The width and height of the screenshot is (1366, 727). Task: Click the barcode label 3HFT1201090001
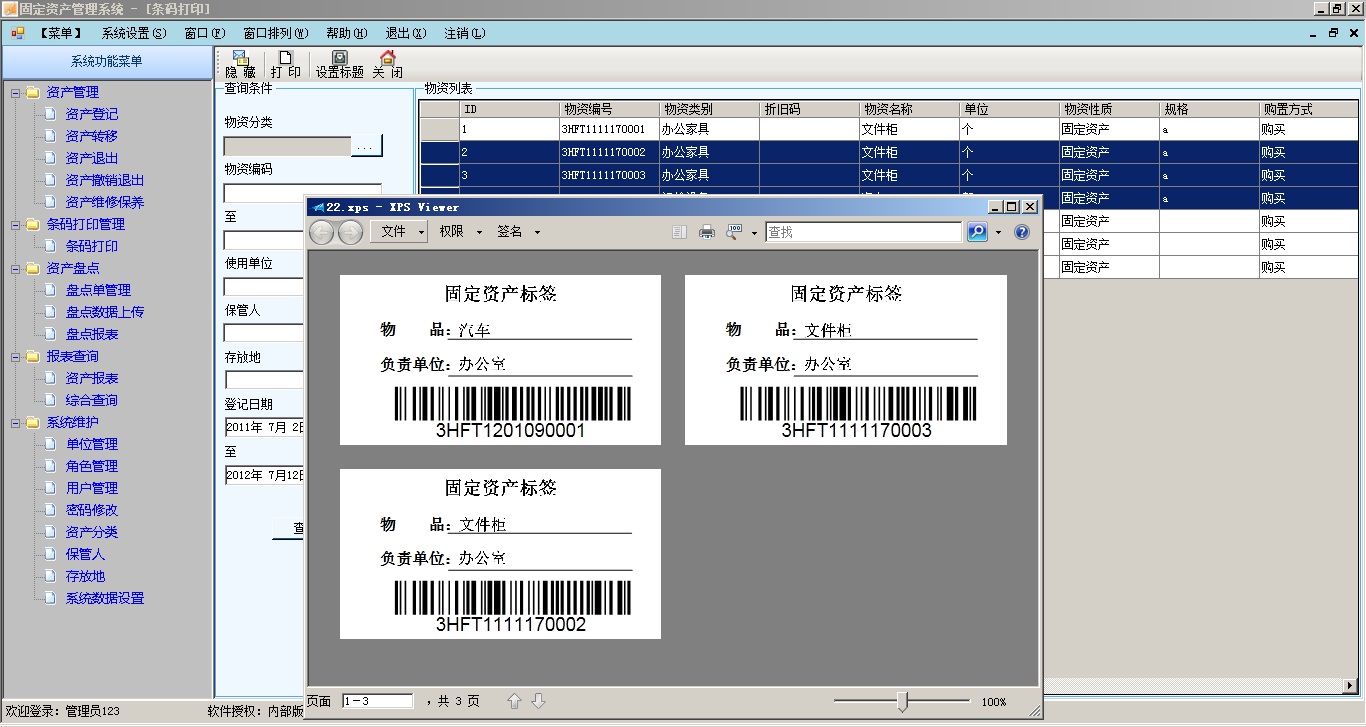click(x=500, y=360)
